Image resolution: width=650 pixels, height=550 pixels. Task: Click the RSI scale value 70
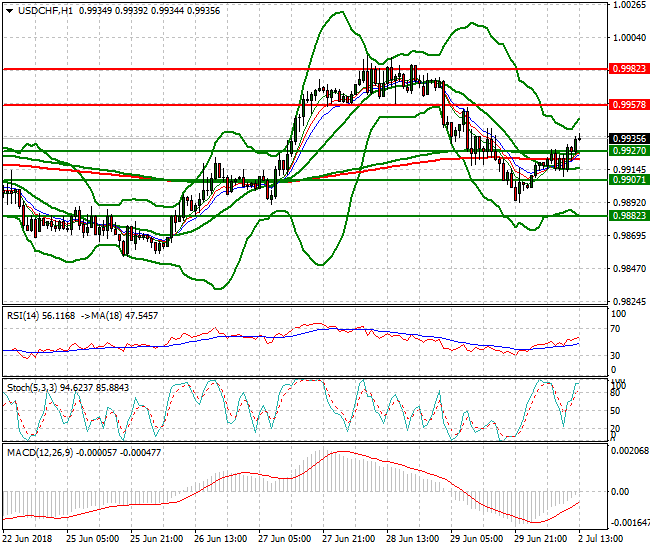coord(616,329)
